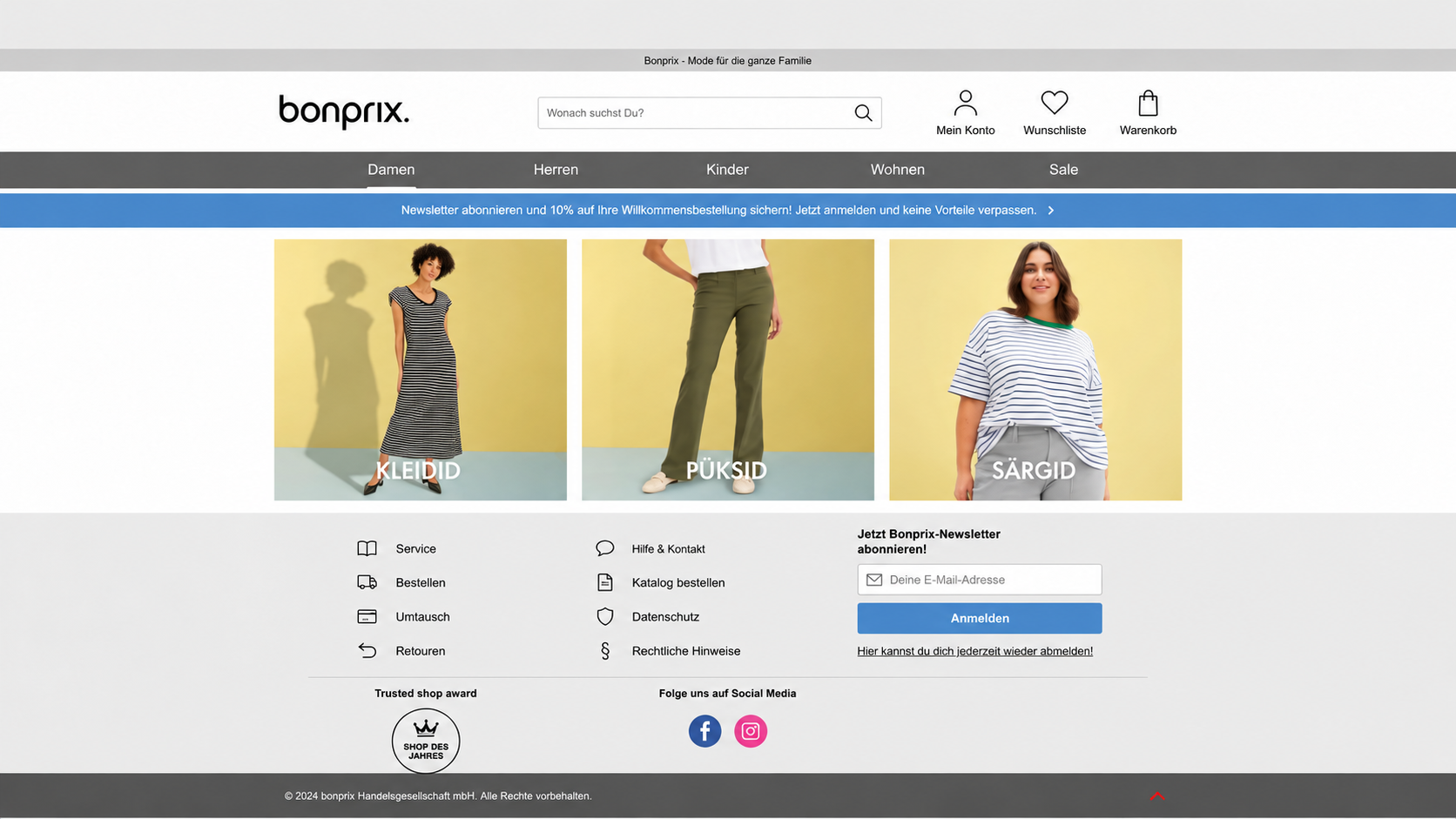This screenshot has width=1456, height=819.
Task: Open the Instagram social media icon
Action: [x=751, y=731]
